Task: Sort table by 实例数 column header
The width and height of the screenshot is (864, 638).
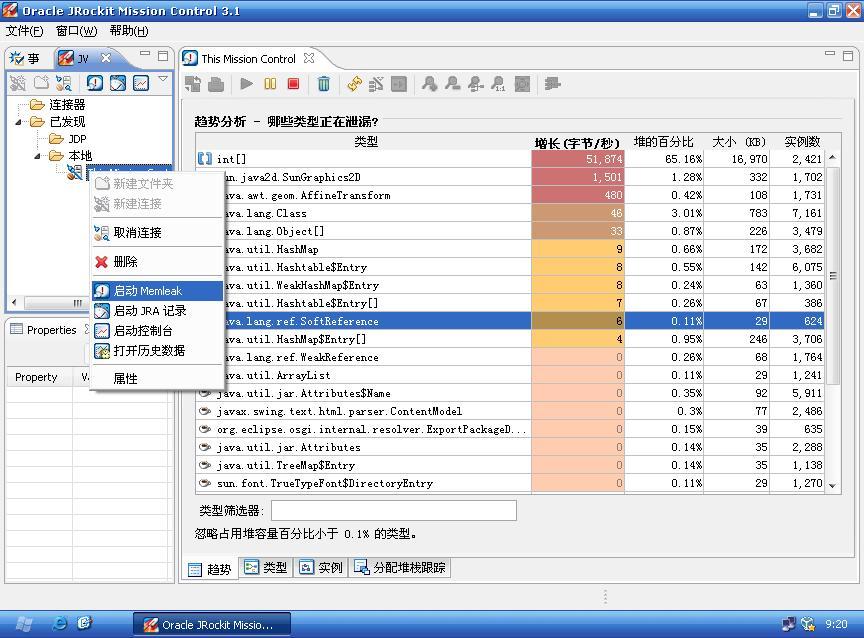Action: (x=802, y=142)
